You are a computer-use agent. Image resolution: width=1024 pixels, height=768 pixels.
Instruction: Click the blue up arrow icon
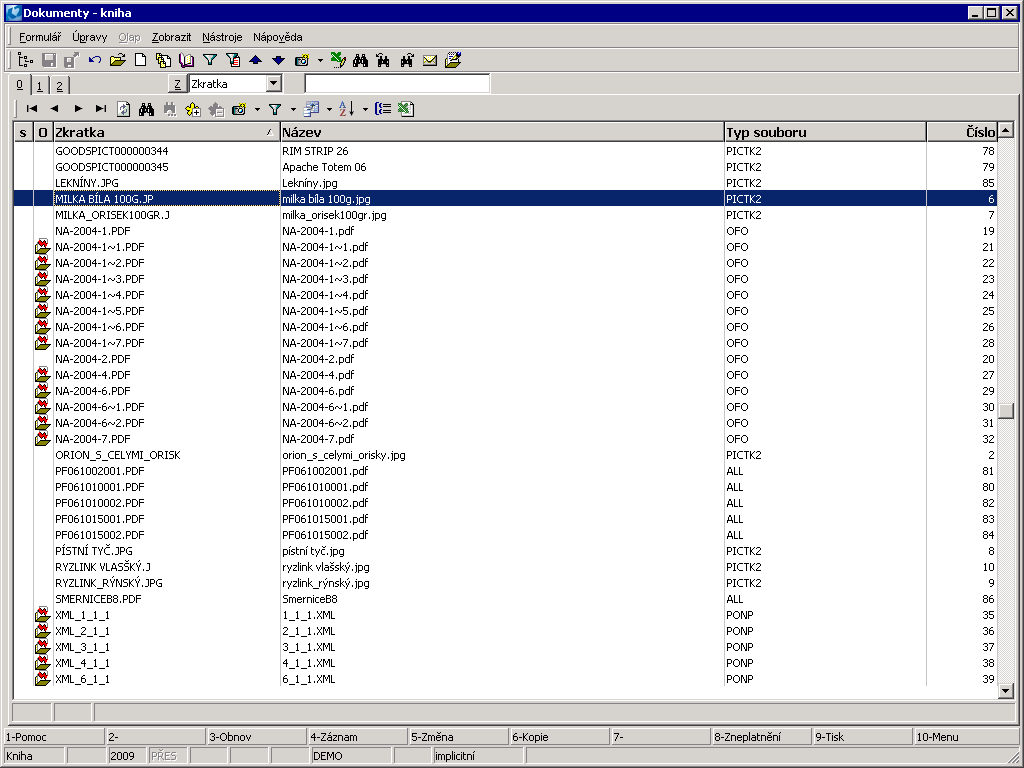256,61
